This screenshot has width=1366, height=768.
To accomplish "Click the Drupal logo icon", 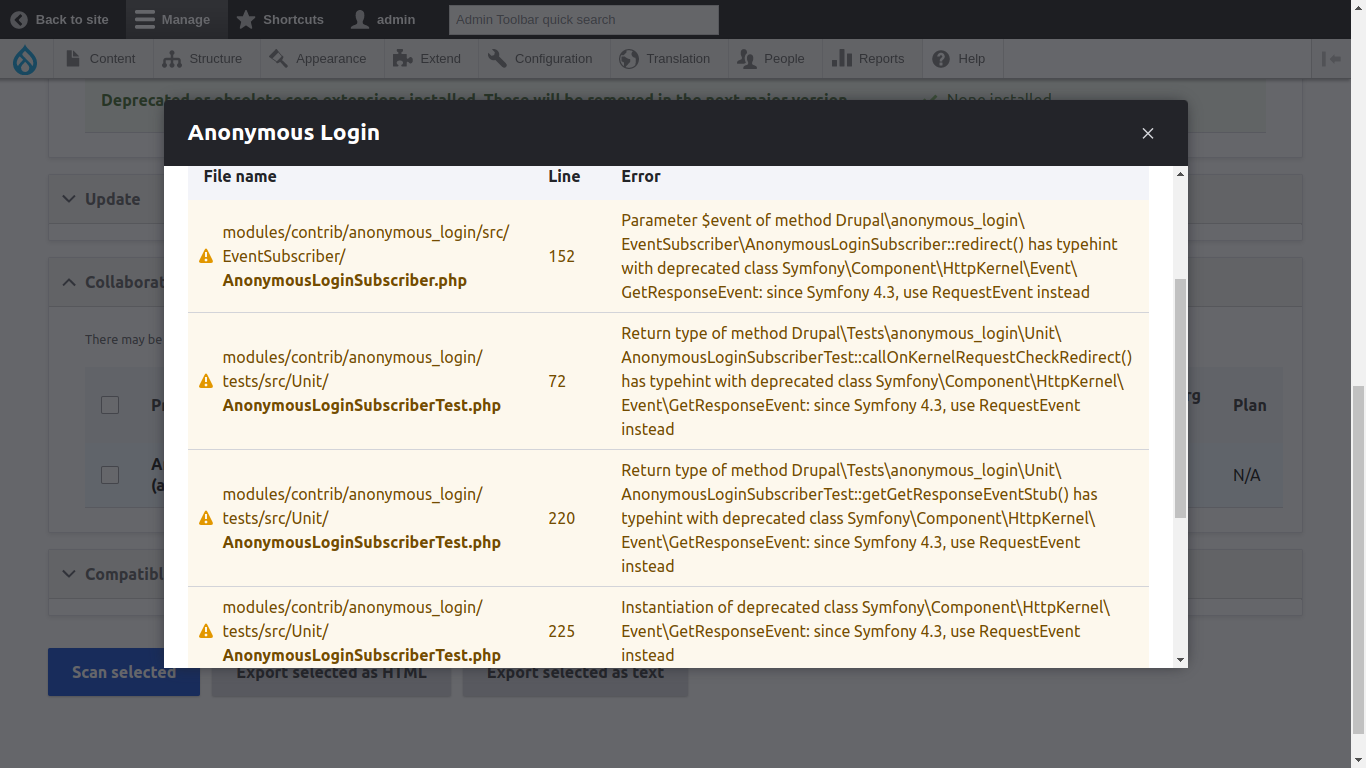I will point(25,60).
